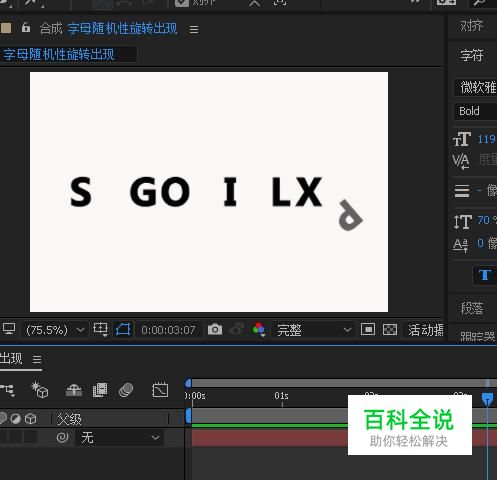Image resolution: width=497 pixels, height=480 pixels.
Task: Open the 75.5% magnification dropdown
Action: (55, 330)
